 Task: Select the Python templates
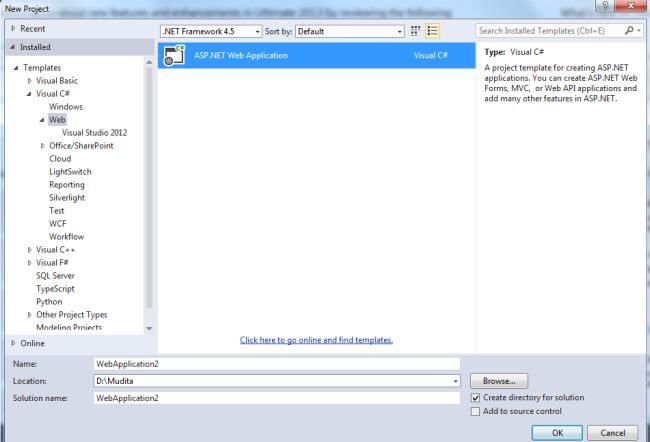click(x=49, y=302)
